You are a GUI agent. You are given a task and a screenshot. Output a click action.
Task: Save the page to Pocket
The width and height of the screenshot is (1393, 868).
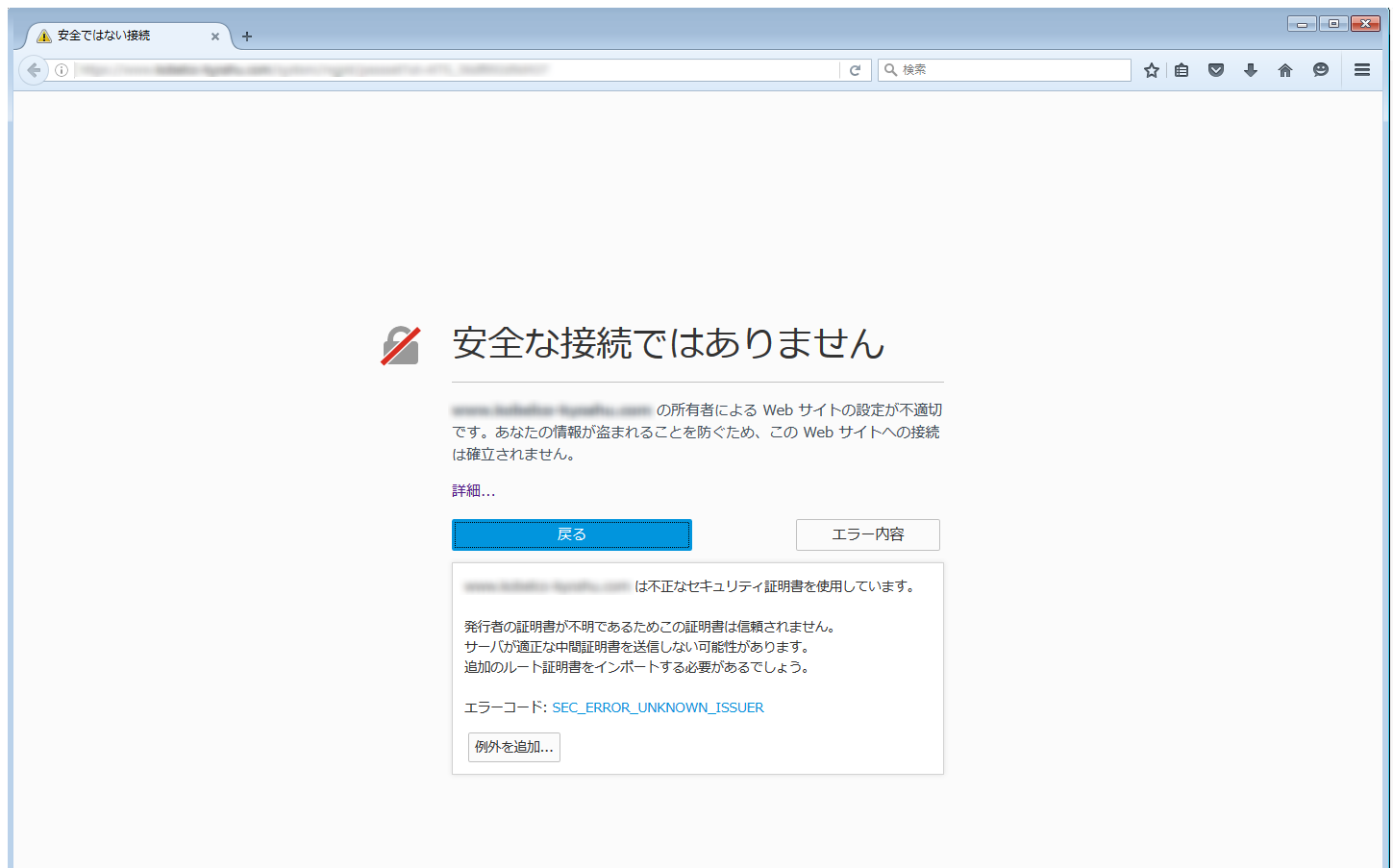1216,70
